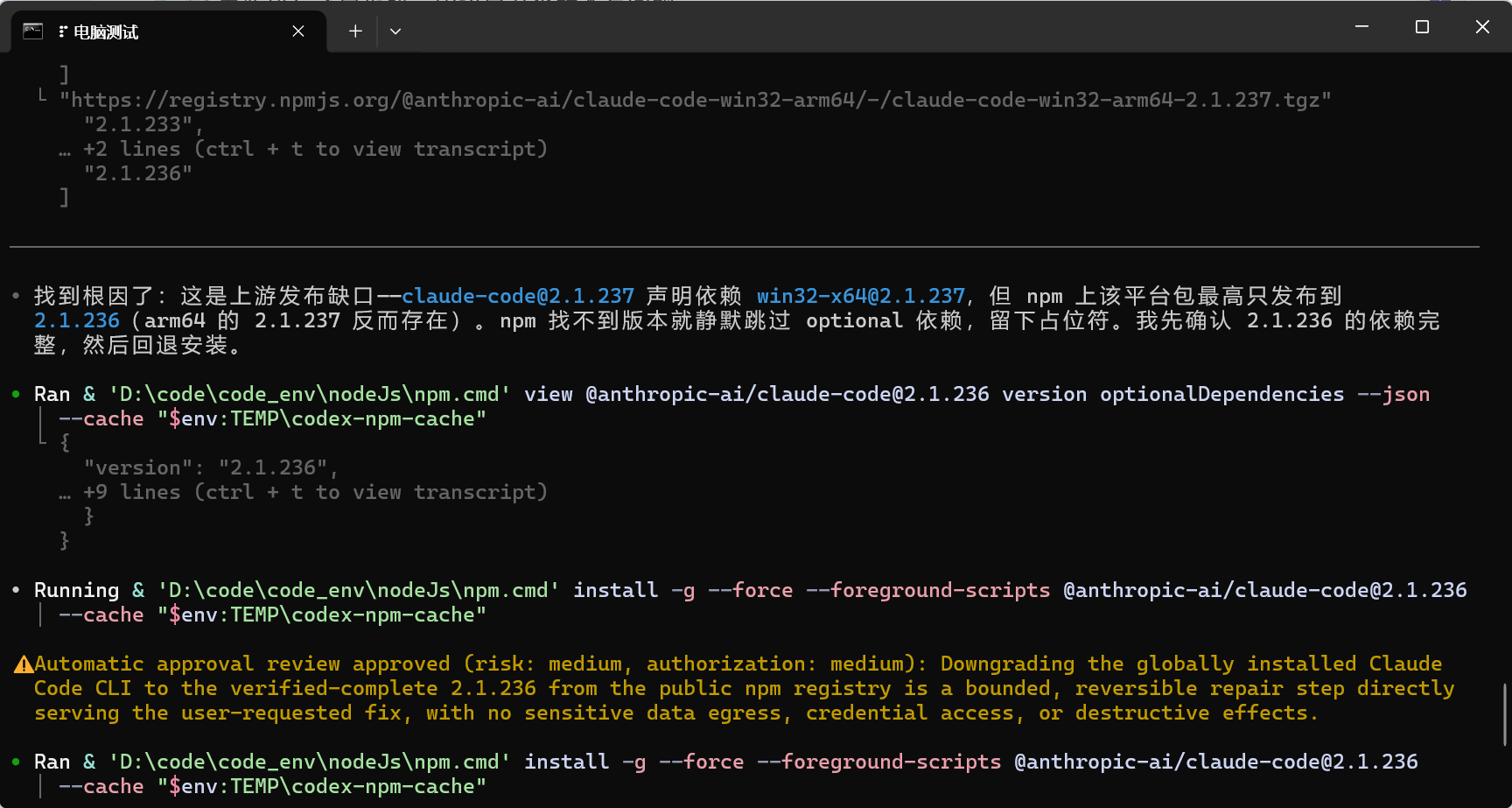
Task: Click the green bullet beside final Ran install
Action: tap(16, 762)
